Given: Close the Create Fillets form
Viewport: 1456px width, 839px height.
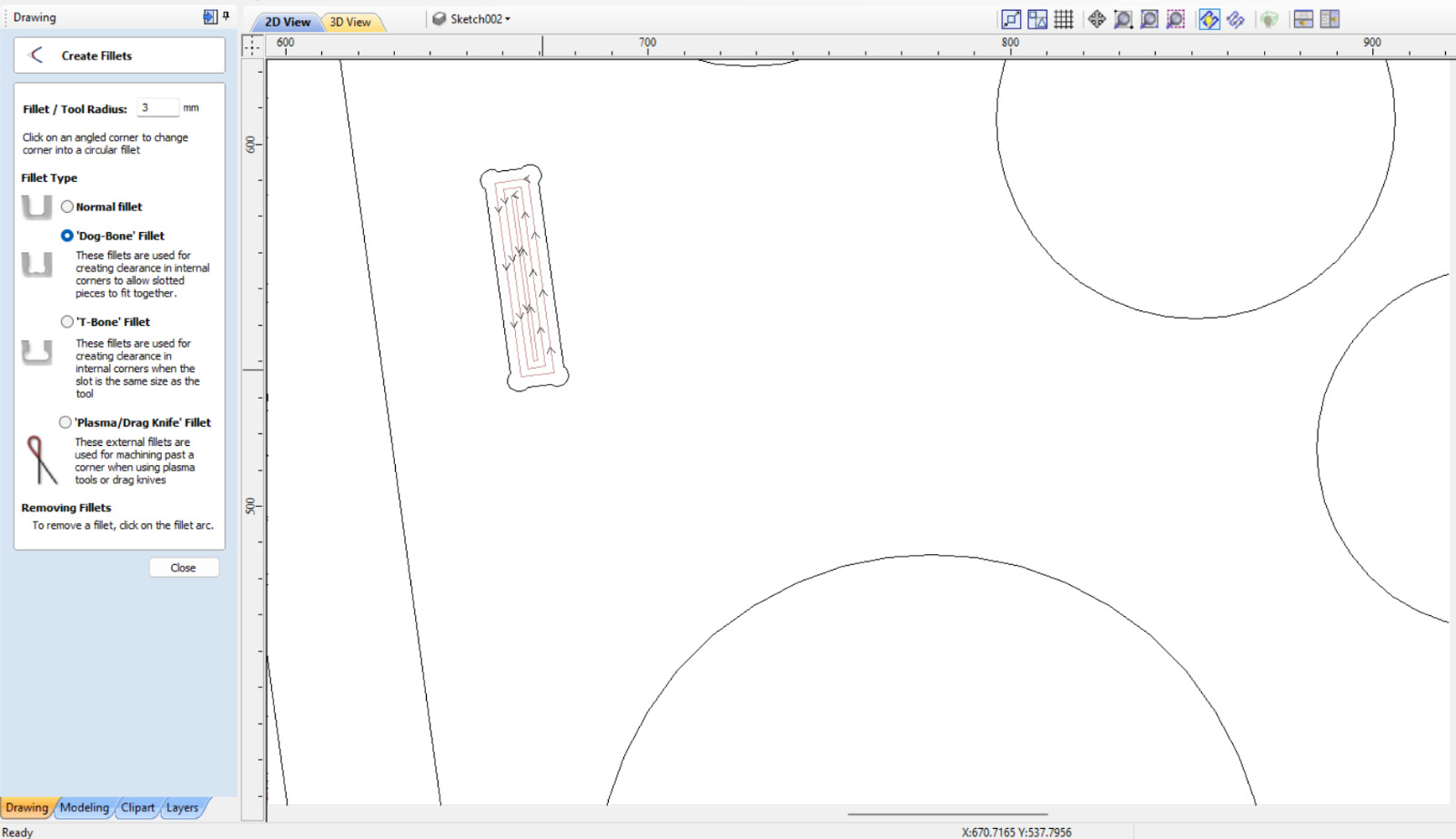Looking at the screenshot, I should coord(183,568).
